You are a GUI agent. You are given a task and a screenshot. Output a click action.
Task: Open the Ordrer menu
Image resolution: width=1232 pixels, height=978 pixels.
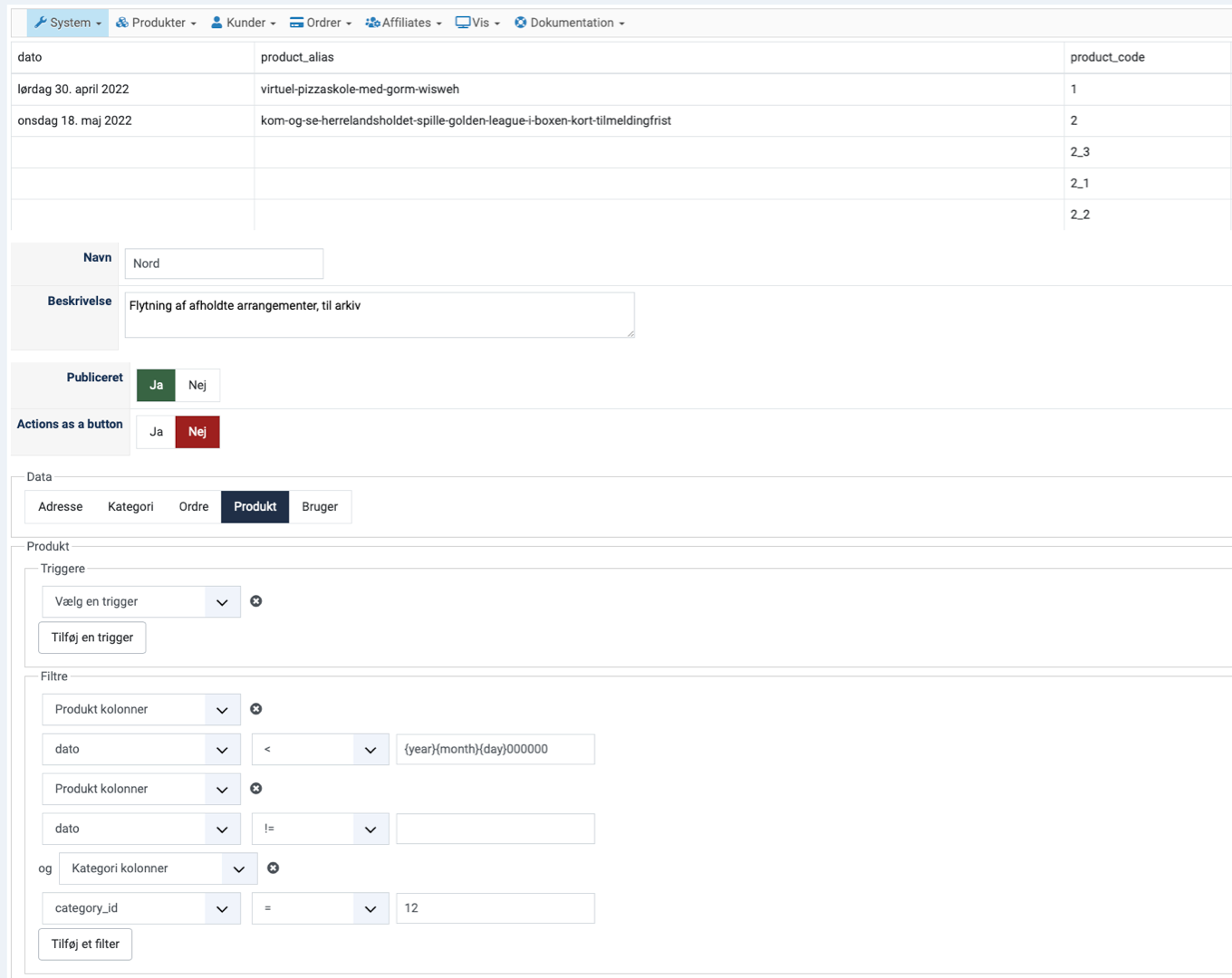click(x=321, y=23)
